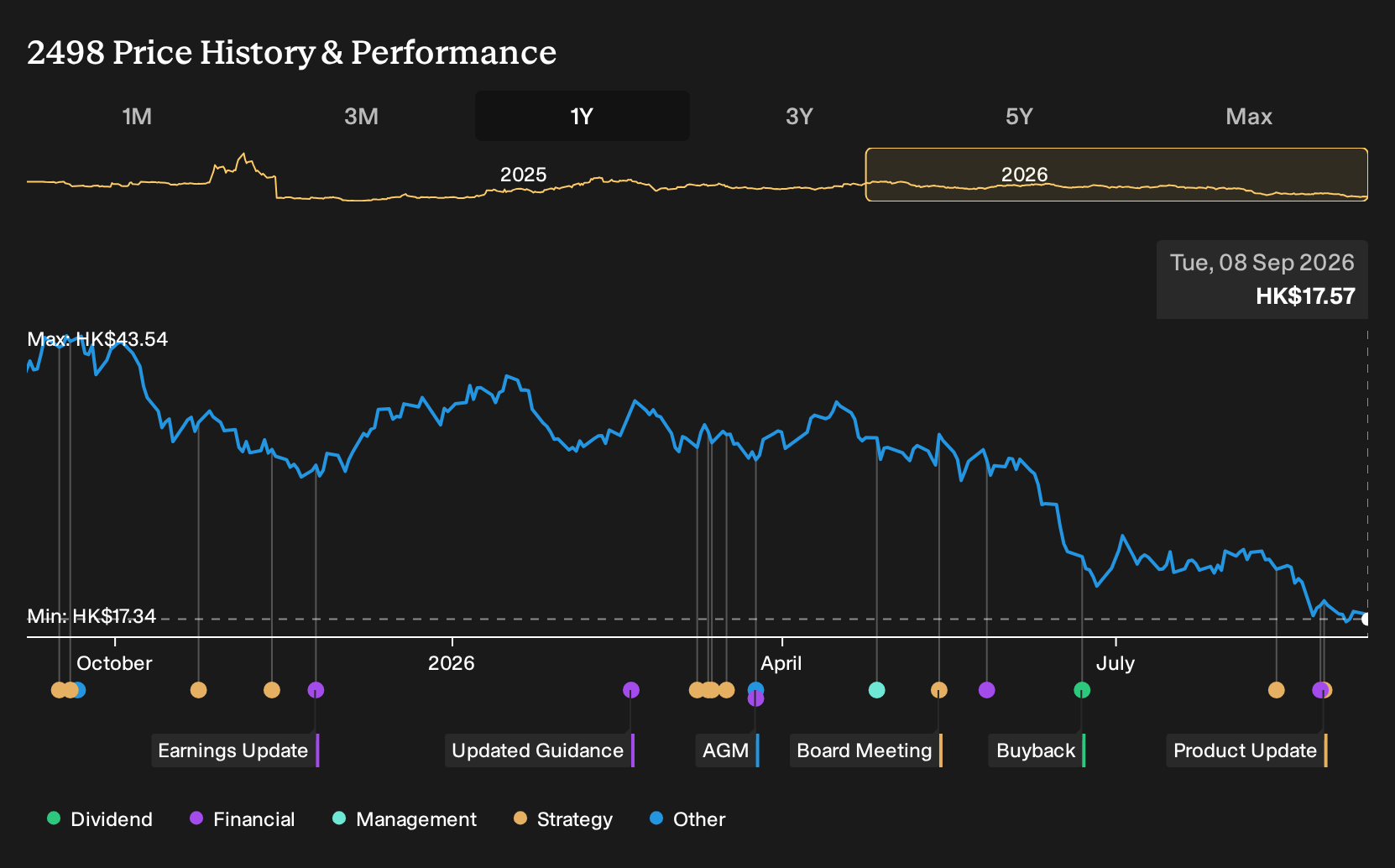The image size is (1395, 868).
Task: Select the purple marker between Board Meeting and Buyback markers
Action: [987, 690]
